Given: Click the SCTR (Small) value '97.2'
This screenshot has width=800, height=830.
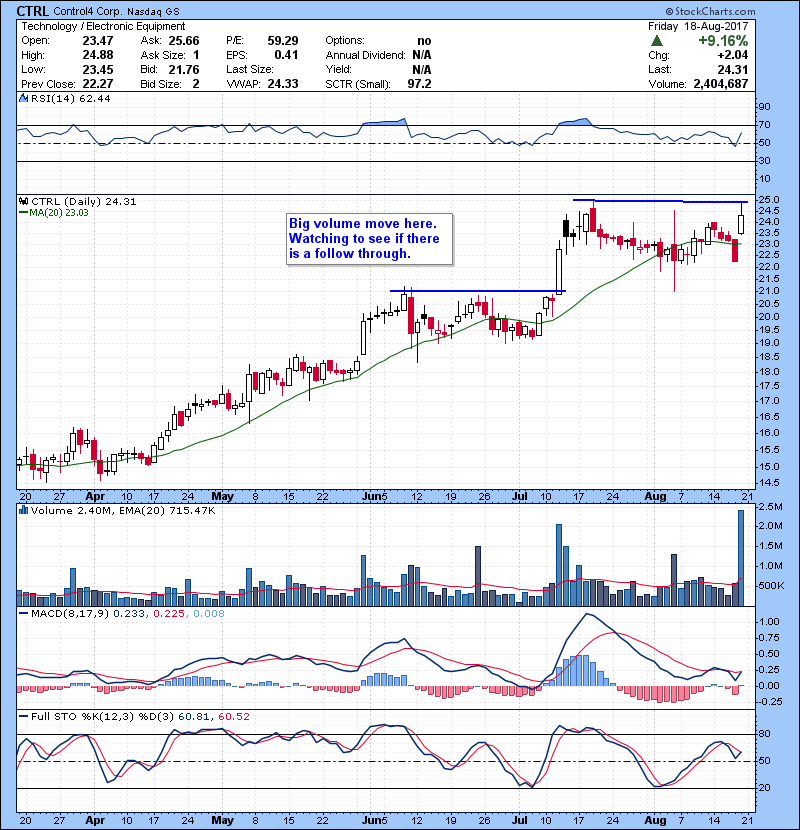Looking at the screenshot, I should (419, 84).
